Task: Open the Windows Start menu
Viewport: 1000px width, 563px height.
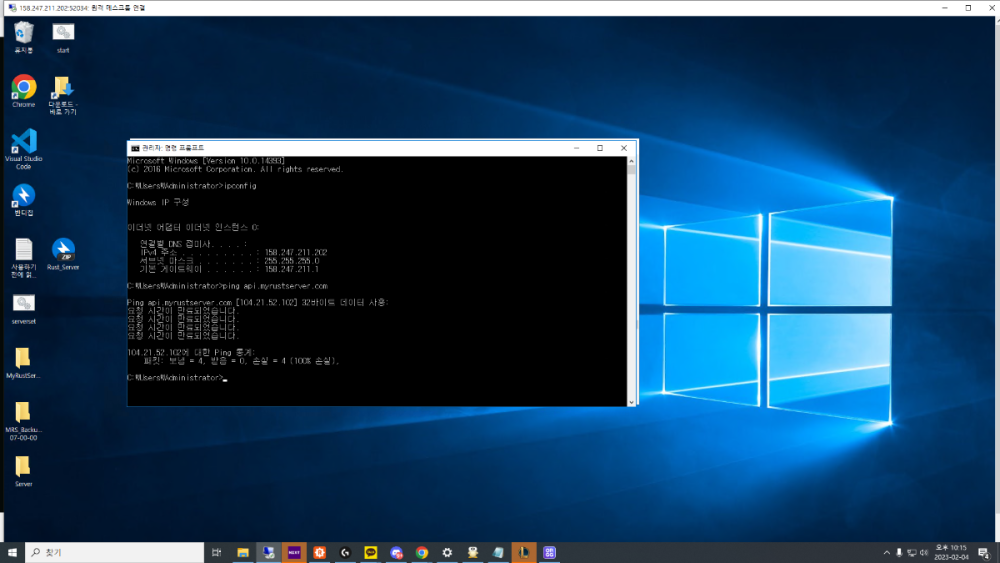Action: click(13, 552)
